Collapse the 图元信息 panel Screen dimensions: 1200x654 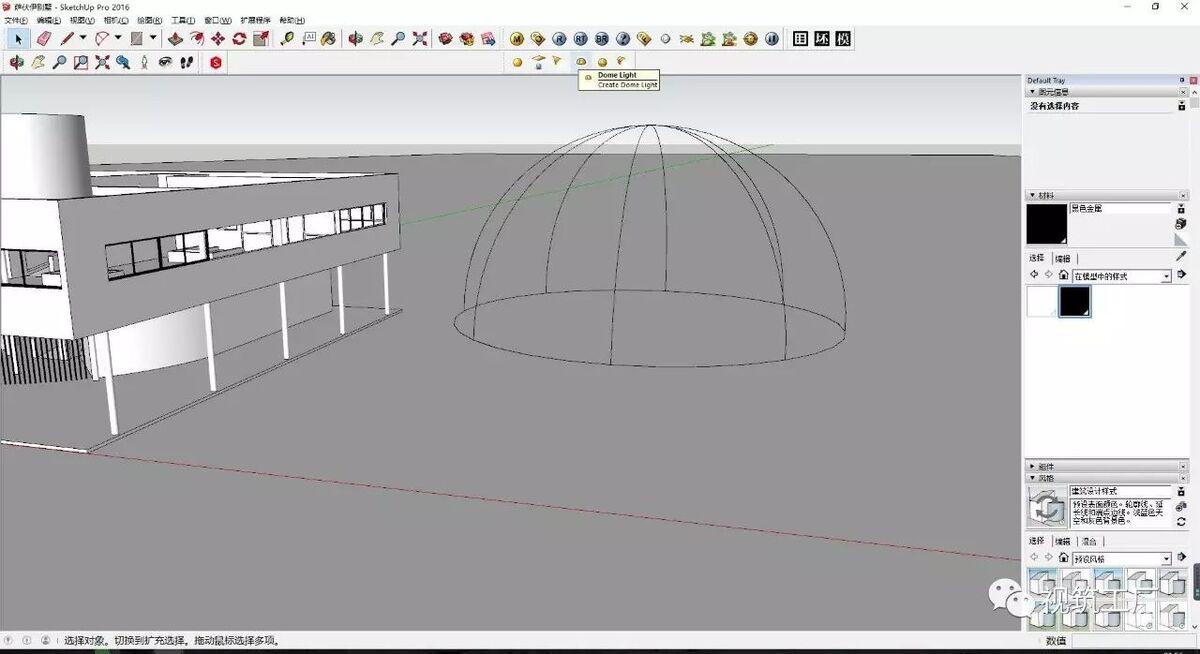1033,92
